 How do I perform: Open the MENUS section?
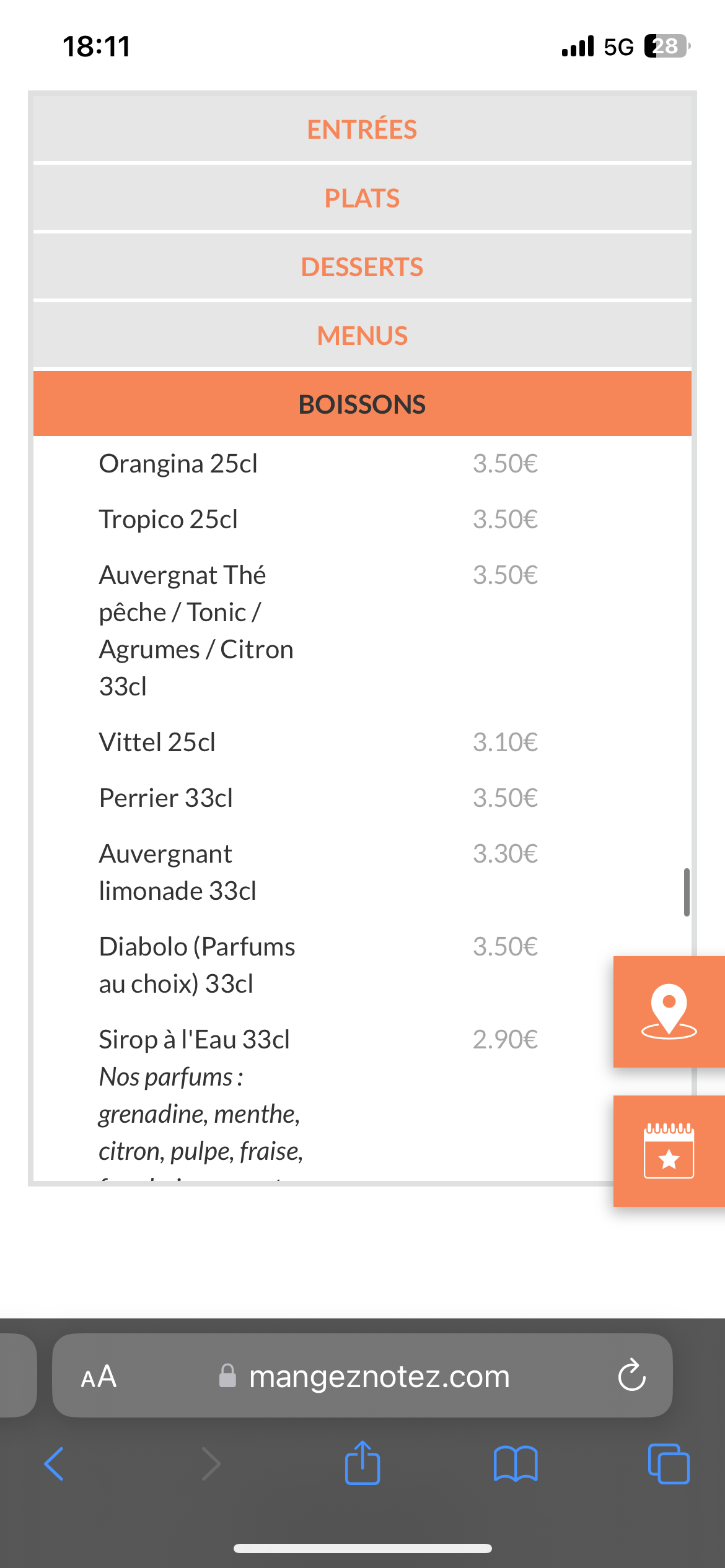pos(362,336)
